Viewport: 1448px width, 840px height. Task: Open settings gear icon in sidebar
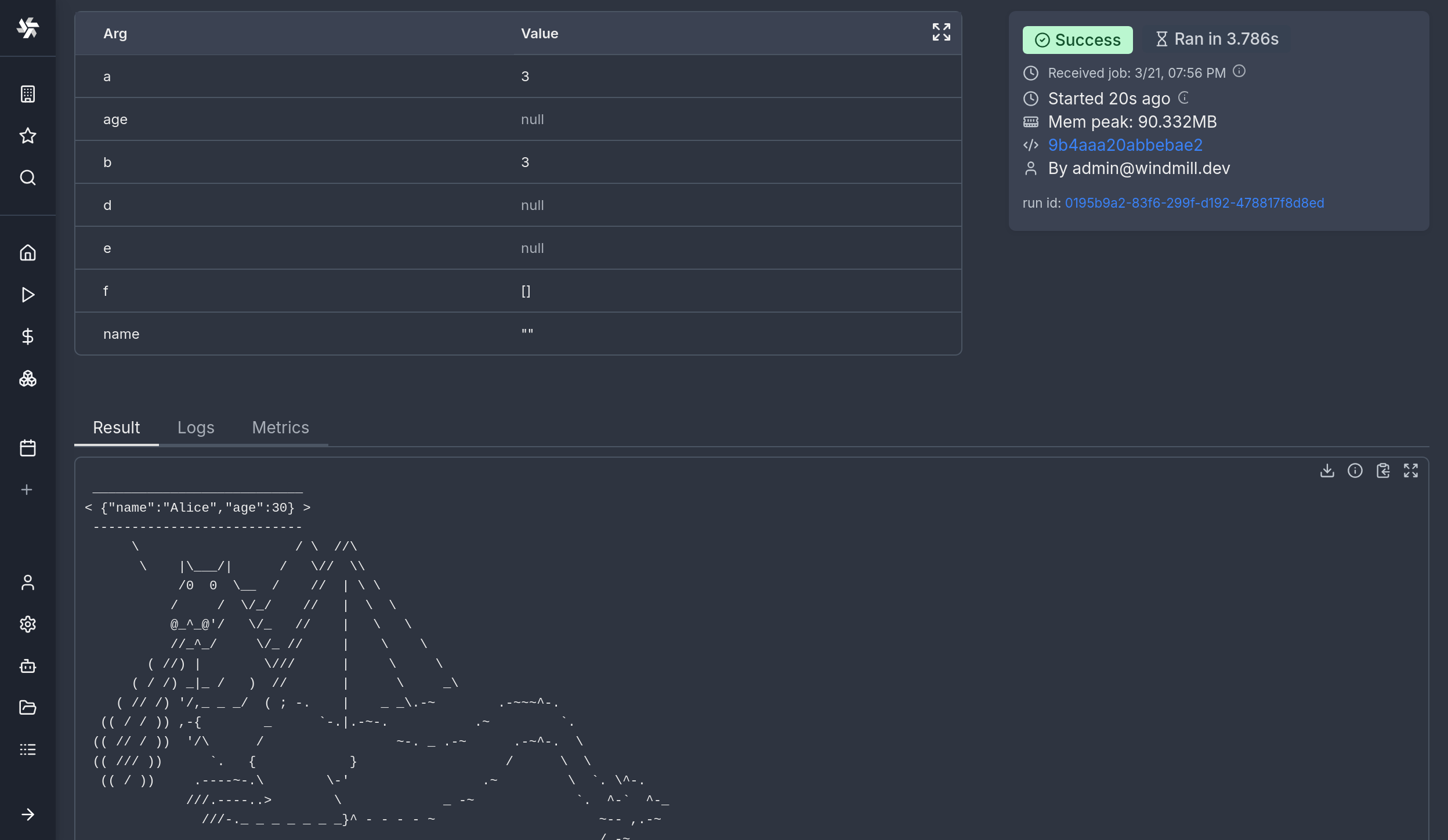(x=28, y=624)
